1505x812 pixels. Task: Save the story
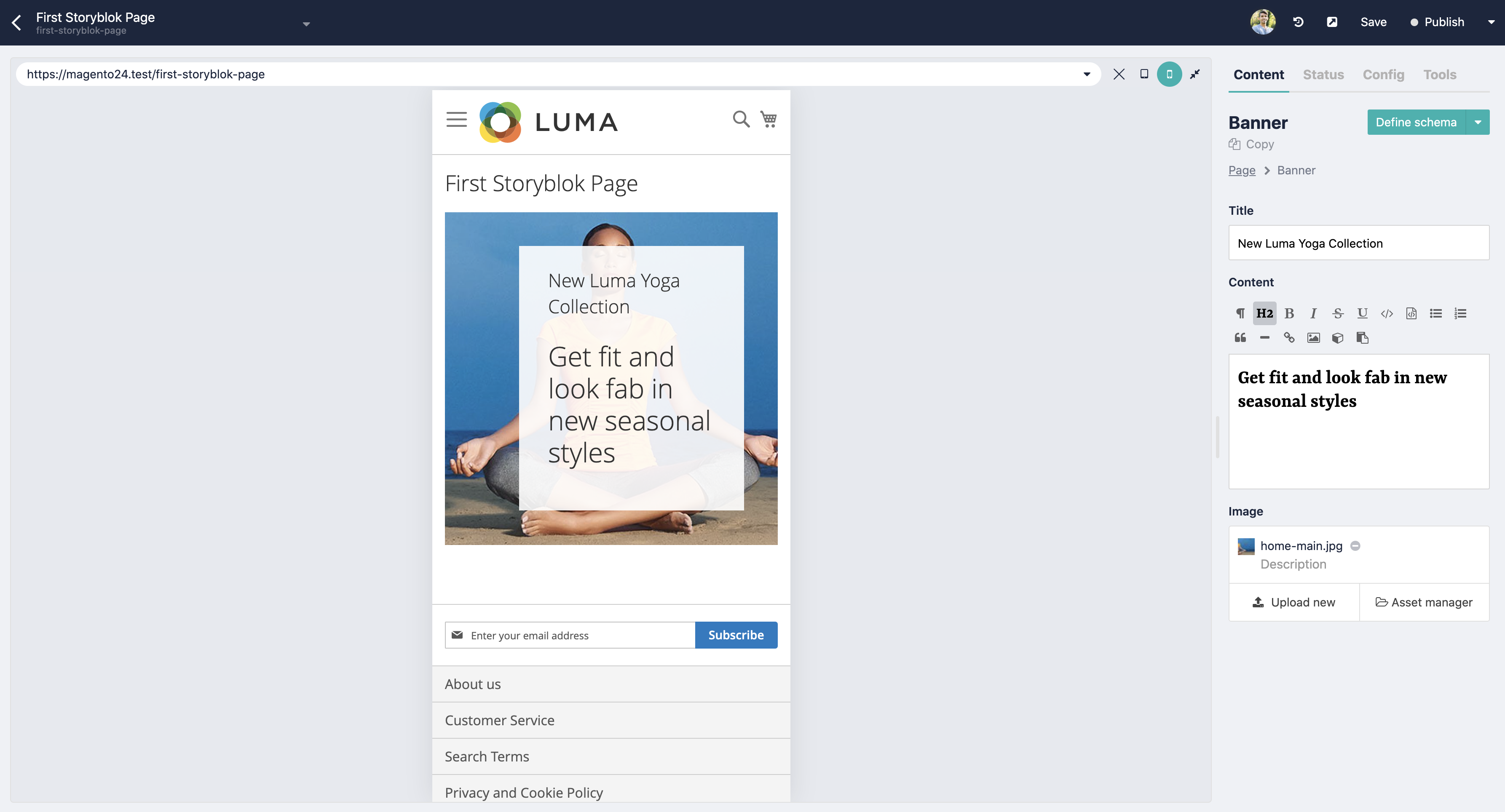[1373, 22]
